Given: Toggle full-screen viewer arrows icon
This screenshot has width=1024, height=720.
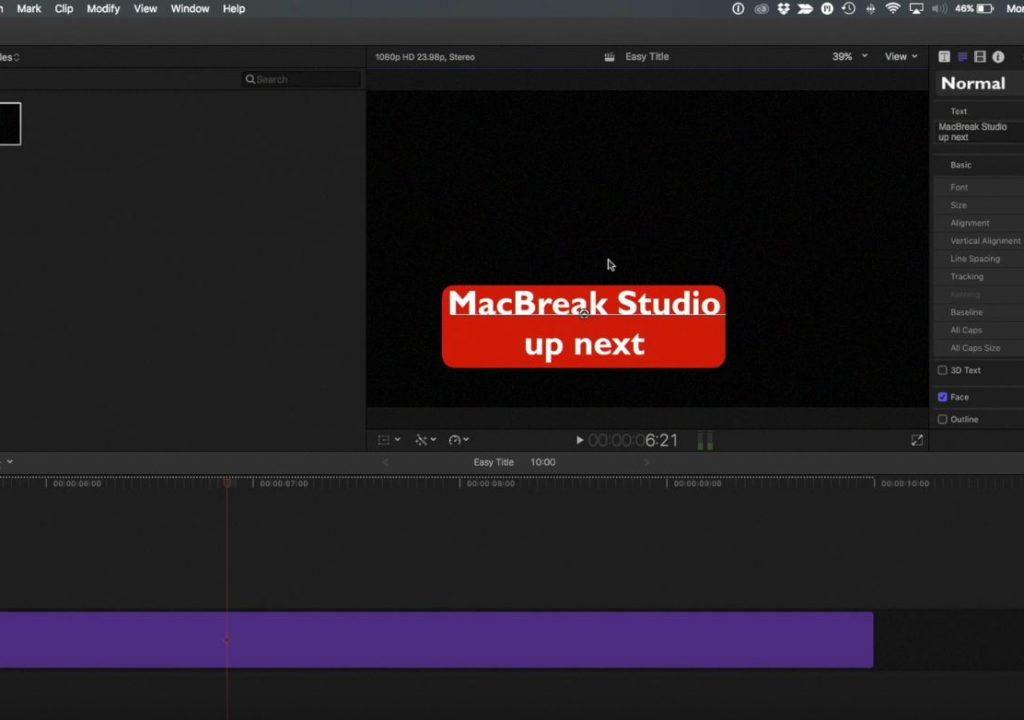Looking at the screenshot, I should click(x=917, y=440).
